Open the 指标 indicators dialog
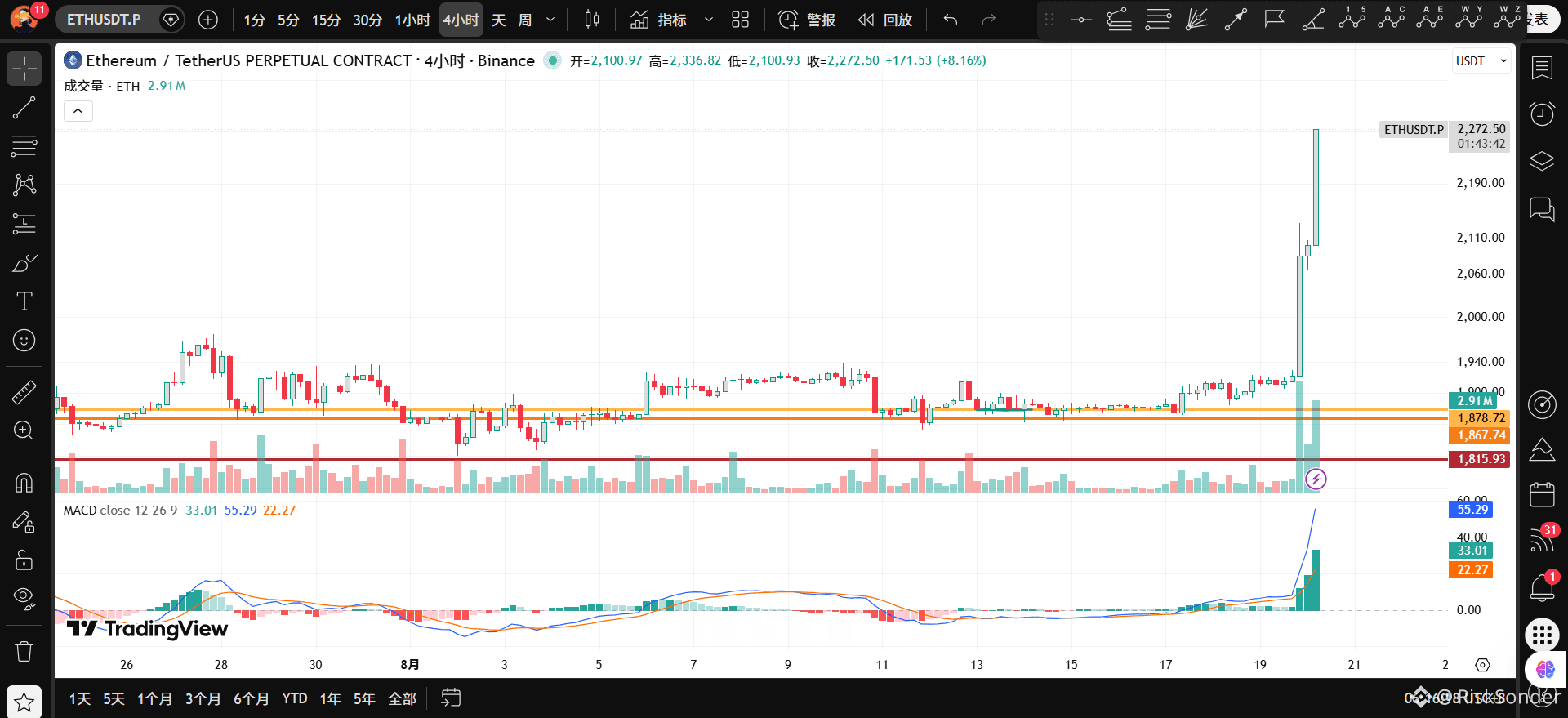1568x718 pixels. [659, 20]
